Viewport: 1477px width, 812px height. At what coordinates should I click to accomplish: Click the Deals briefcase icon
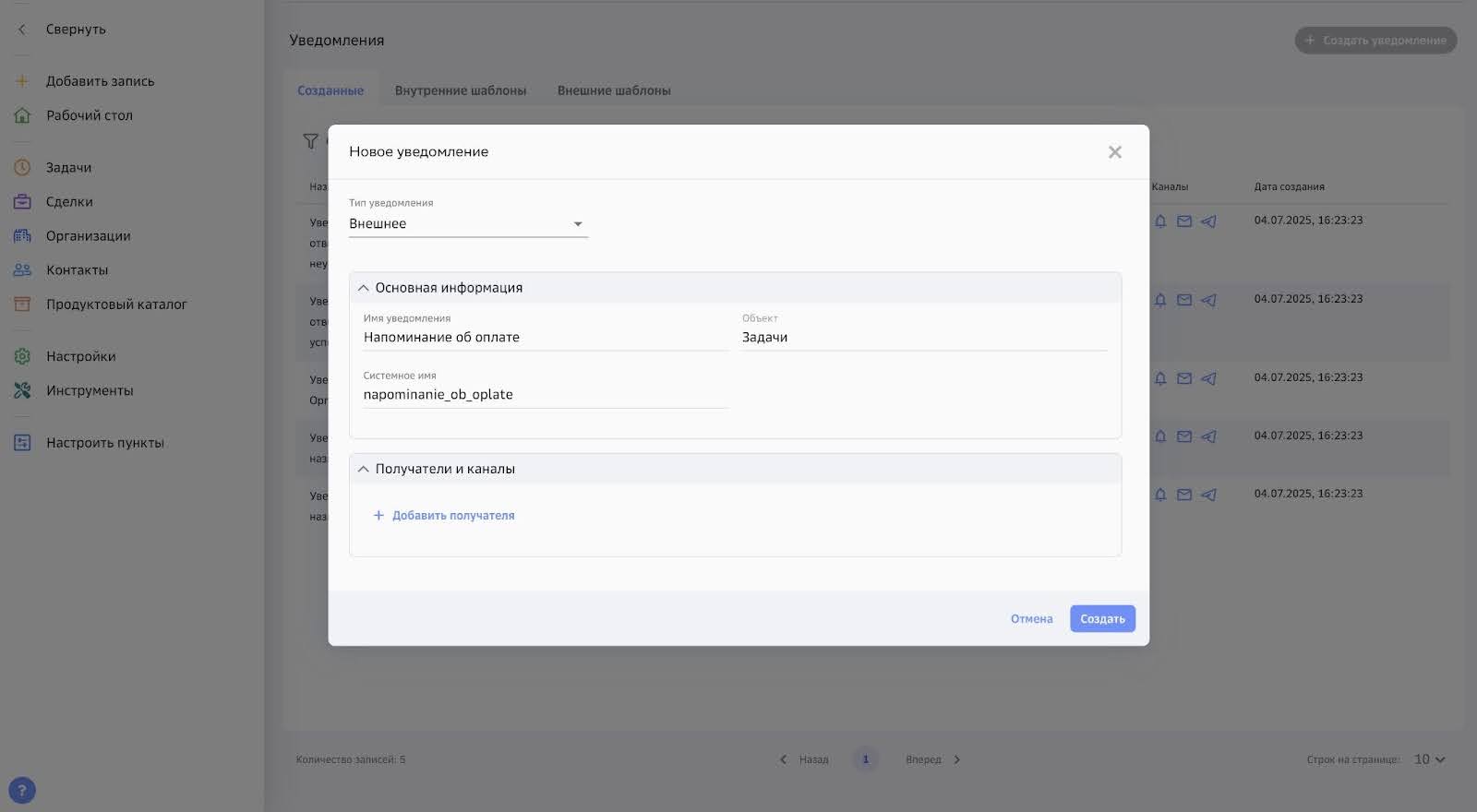point(22,201)
